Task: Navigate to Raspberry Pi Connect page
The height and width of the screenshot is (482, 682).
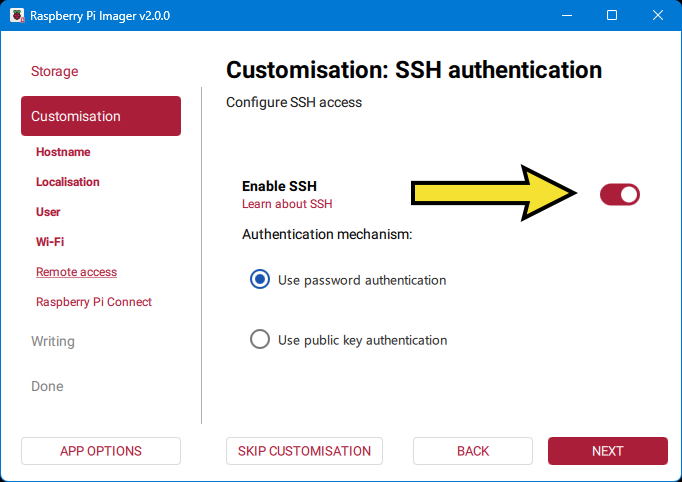Action: click(94, 302)
